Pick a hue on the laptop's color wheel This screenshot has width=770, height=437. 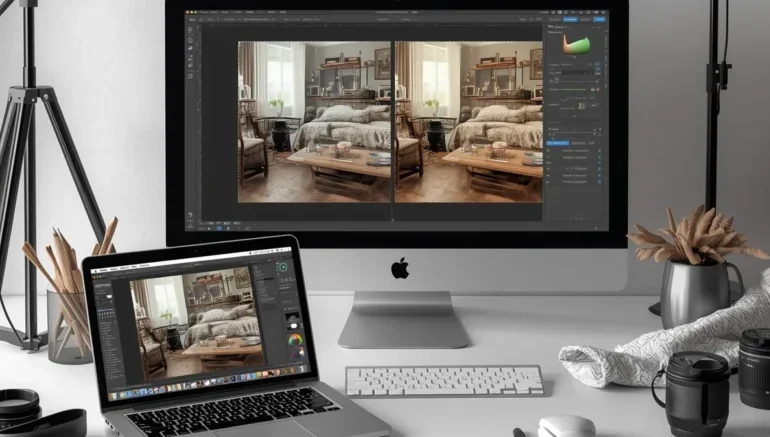click(x=294, y=342)
